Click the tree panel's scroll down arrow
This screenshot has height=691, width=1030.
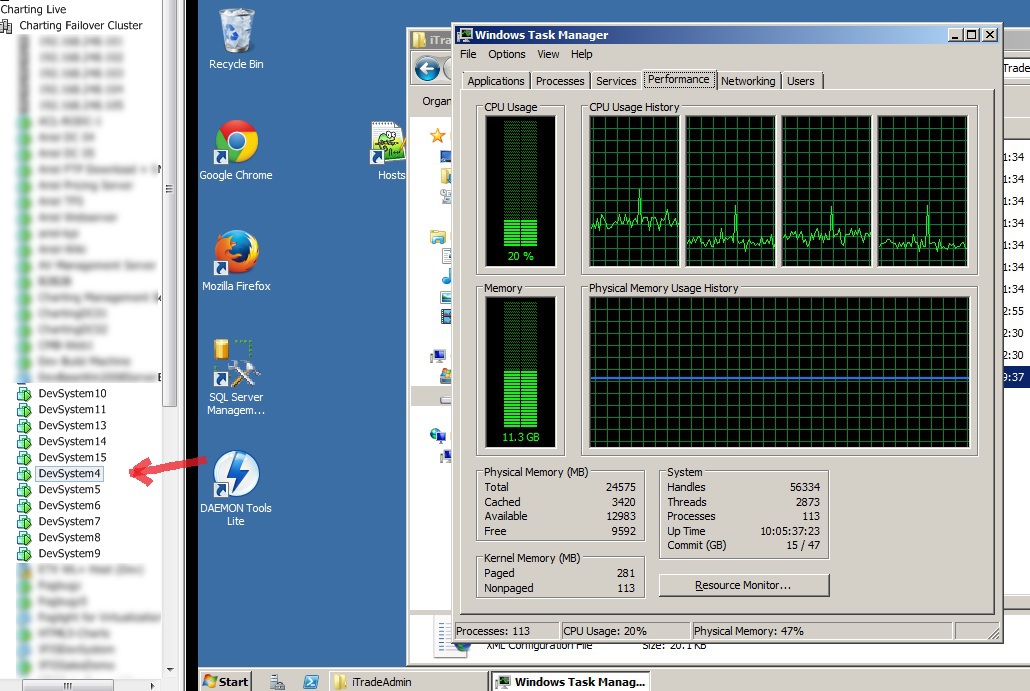[x=170, y=670]
